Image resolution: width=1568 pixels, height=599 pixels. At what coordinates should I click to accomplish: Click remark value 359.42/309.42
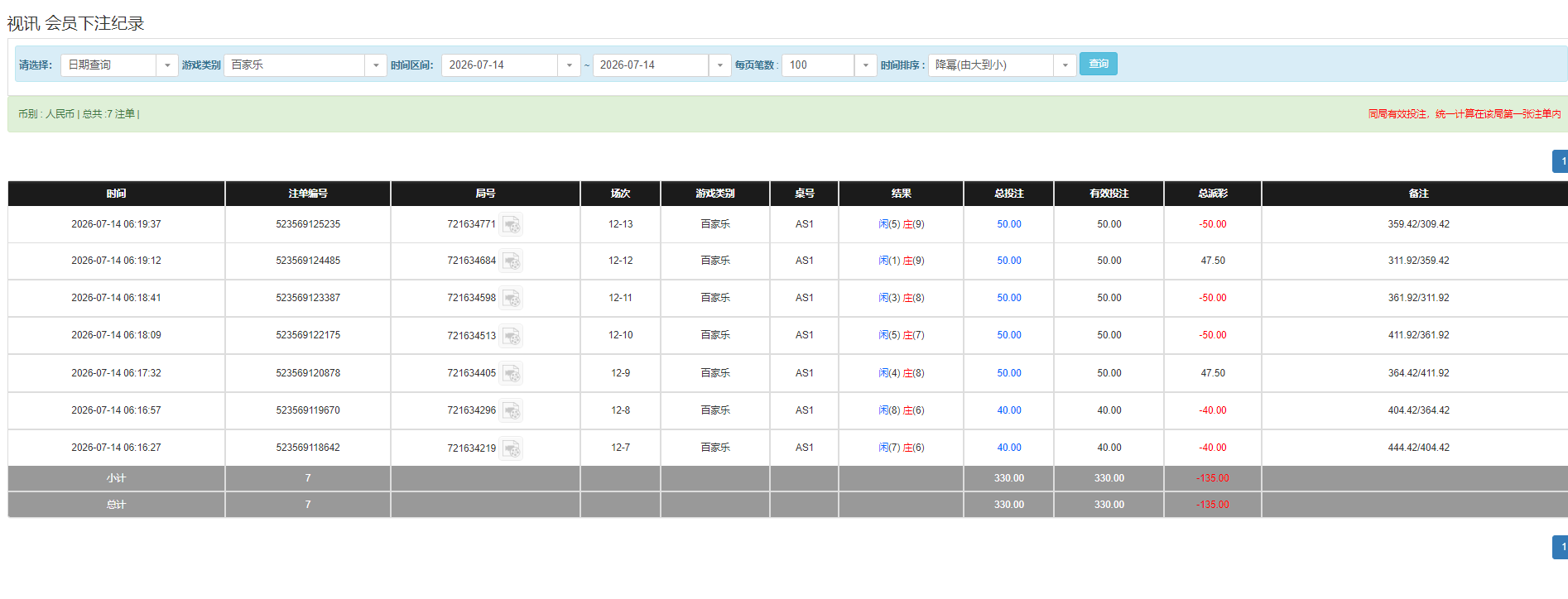click(x=1418, y=224)
